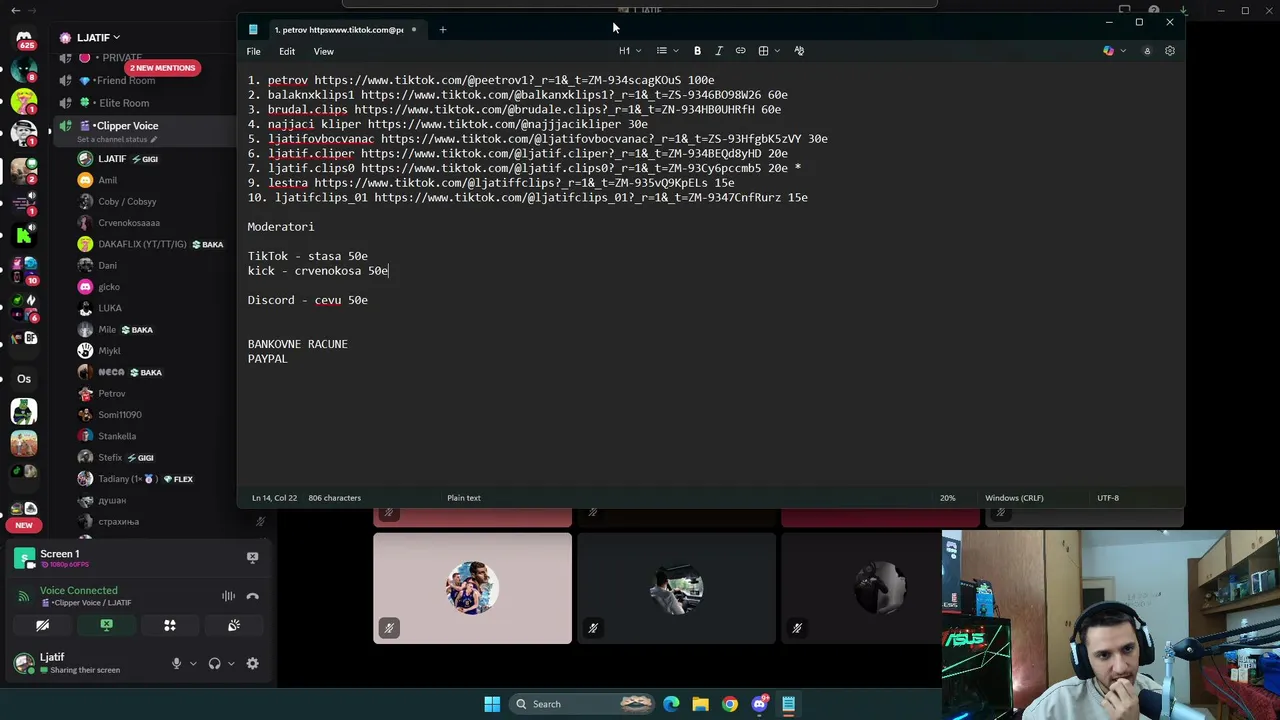Click the Copilot icon in Notepad

click(1108, 51)
